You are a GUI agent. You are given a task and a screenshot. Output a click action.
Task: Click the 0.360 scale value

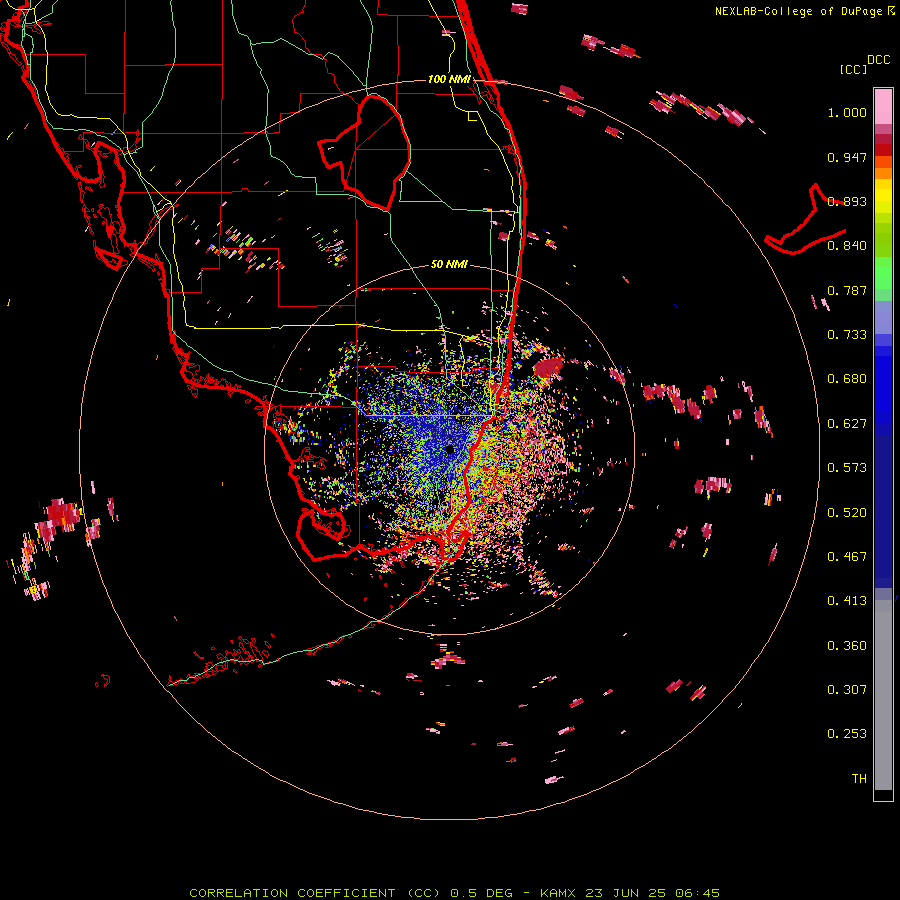(x=847, y=646)
